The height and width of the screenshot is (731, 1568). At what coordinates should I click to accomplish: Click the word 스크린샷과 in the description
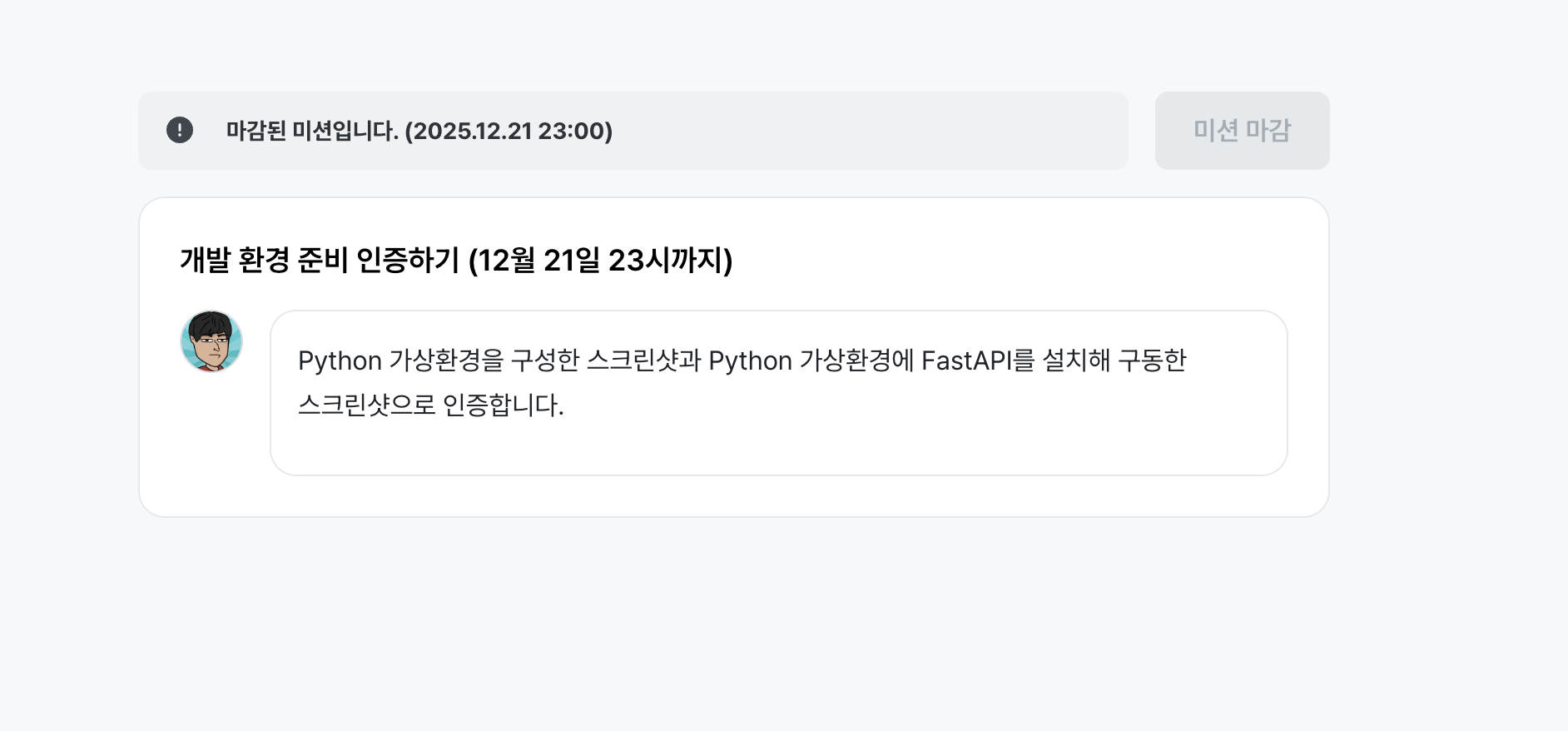tap(643, 361)
